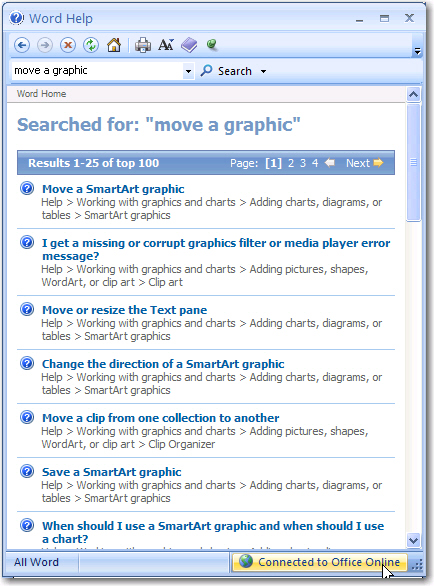
Task: Click the search text field
Action: [97, 70]
